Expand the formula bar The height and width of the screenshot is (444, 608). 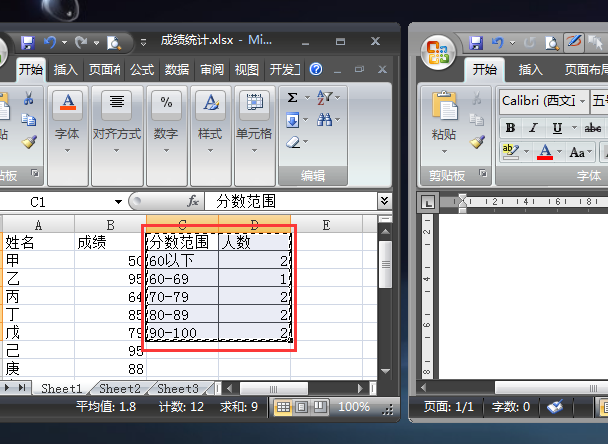tap(384, 201)
